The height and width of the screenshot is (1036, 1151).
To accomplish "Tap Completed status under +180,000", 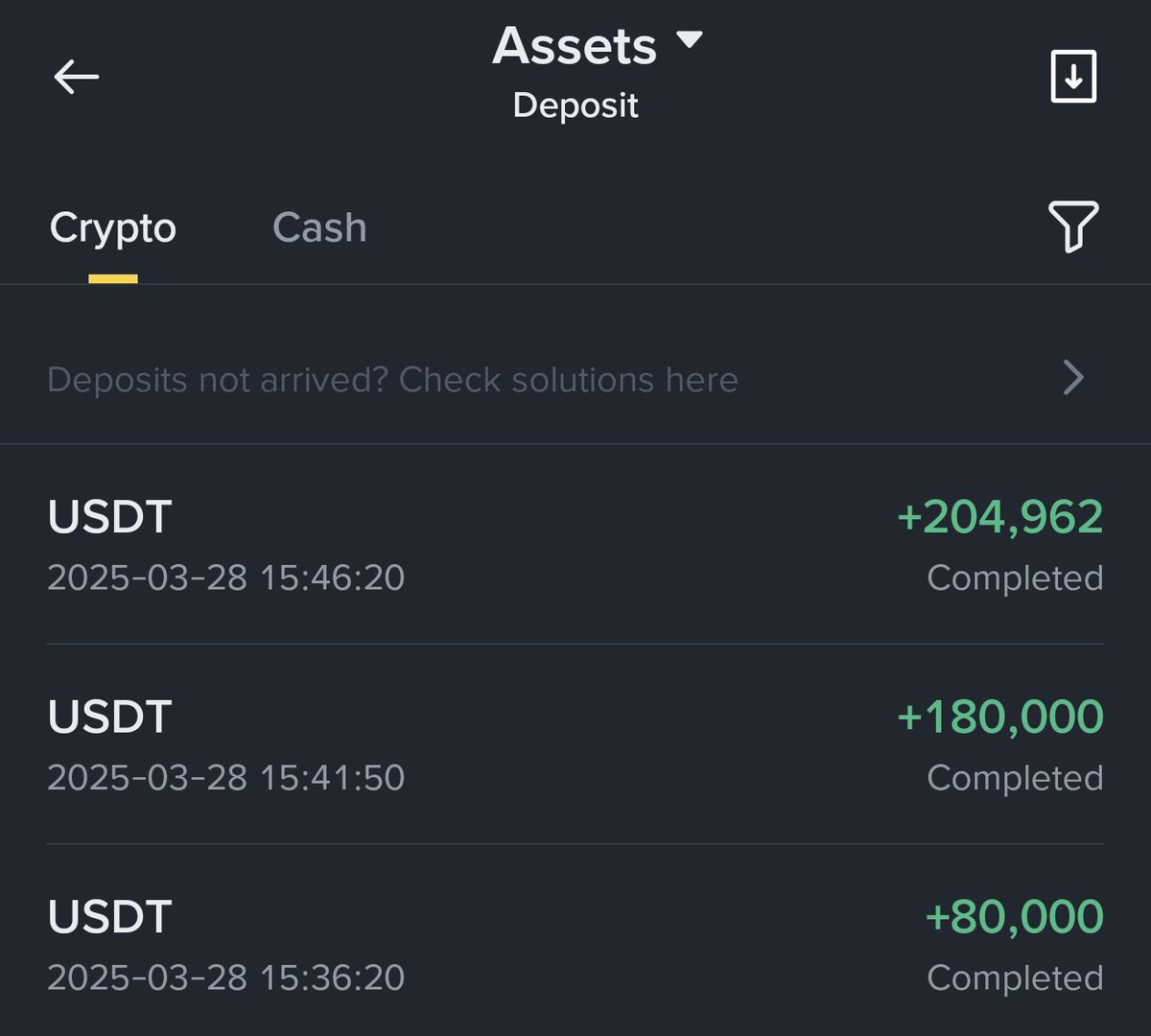I will click(x=1015, y=778).
